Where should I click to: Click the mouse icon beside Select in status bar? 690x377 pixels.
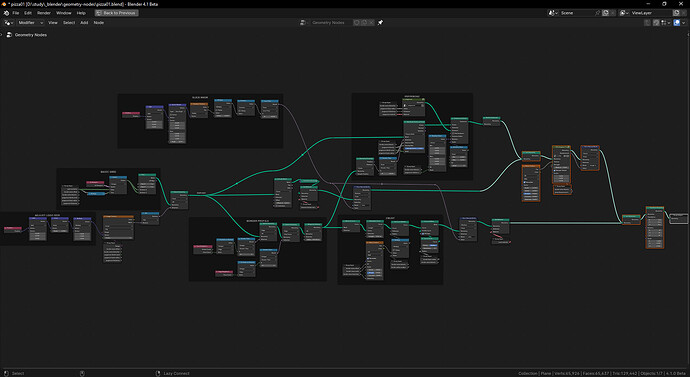tap(6, 373)
